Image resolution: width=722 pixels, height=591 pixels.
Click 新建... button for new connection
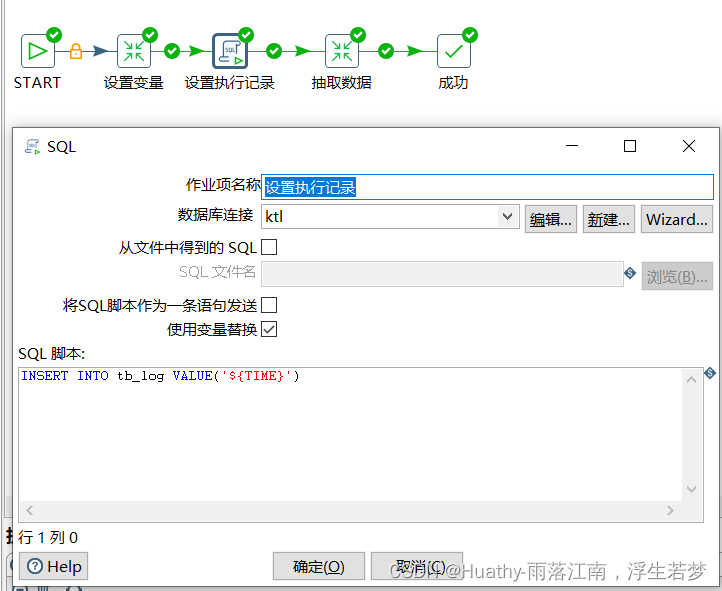[609, 219]
